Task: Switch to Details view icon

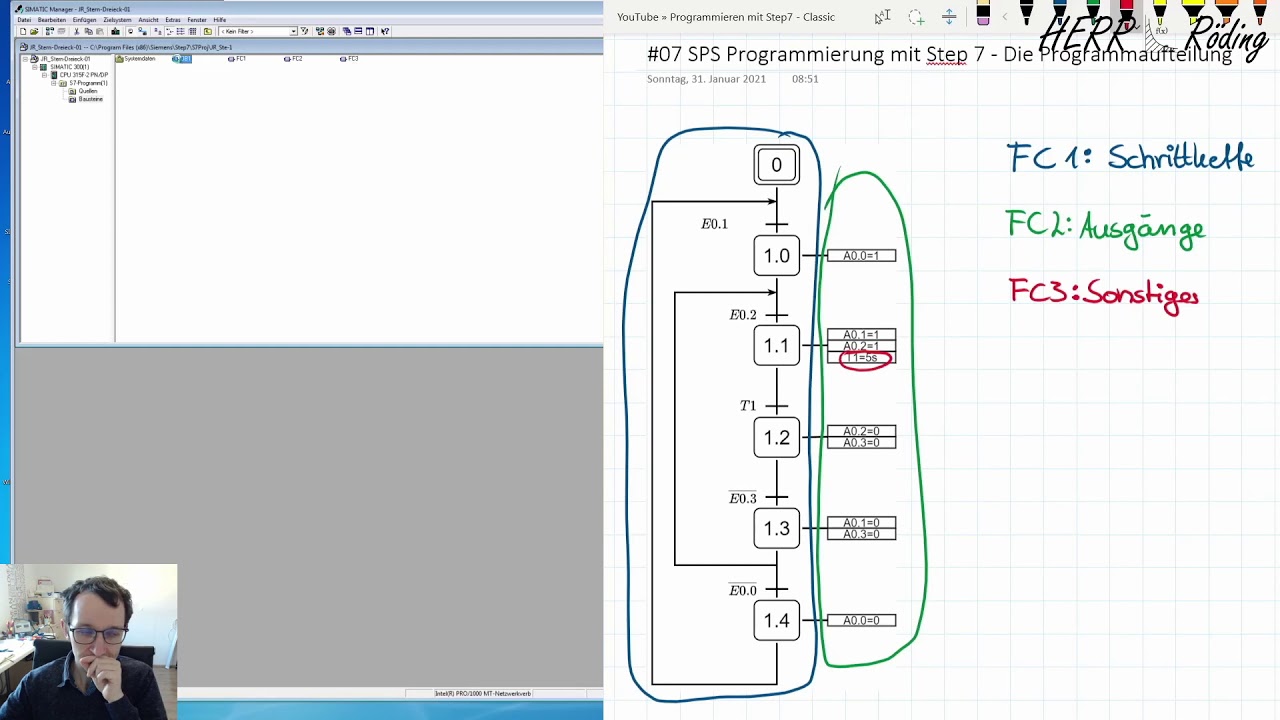Action: (x=192, y=31)
